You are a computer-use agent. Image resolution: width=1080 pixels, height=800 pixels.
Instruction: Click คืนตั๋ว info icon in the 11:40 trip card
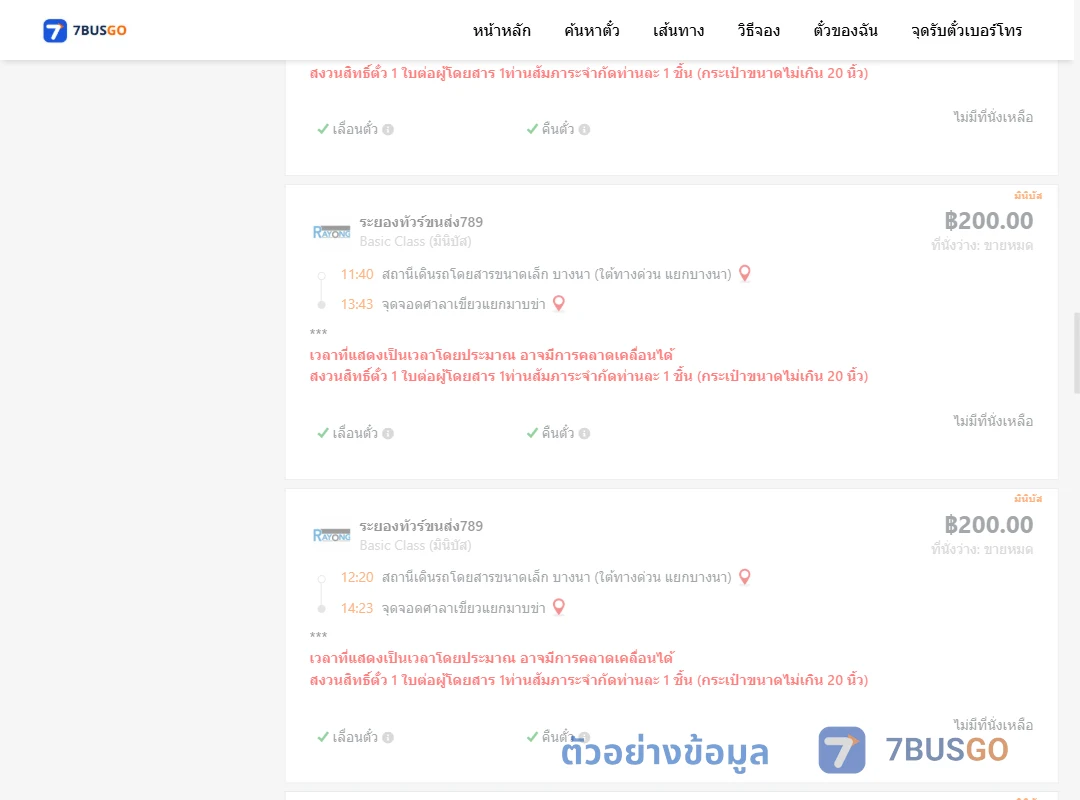[x=585, y=433]
